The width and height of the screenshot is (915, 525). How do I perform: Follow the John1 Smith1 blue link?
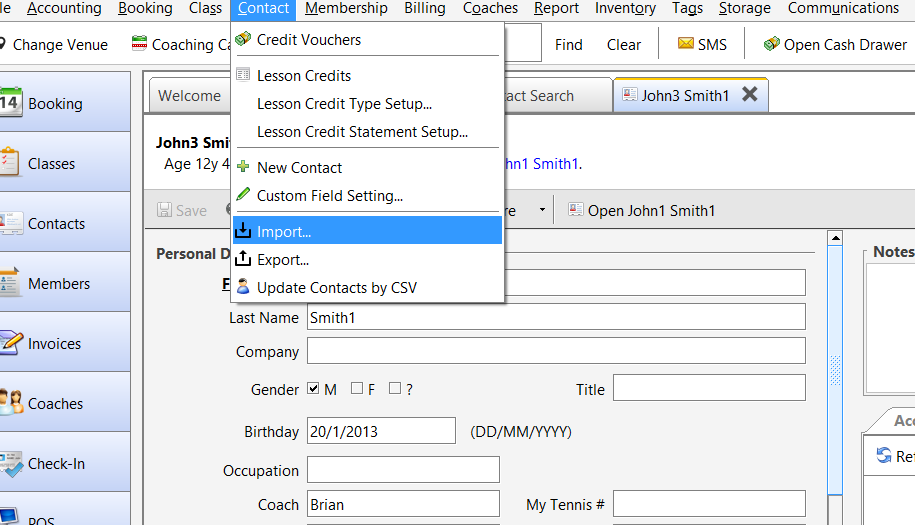(x=542, y=164)
